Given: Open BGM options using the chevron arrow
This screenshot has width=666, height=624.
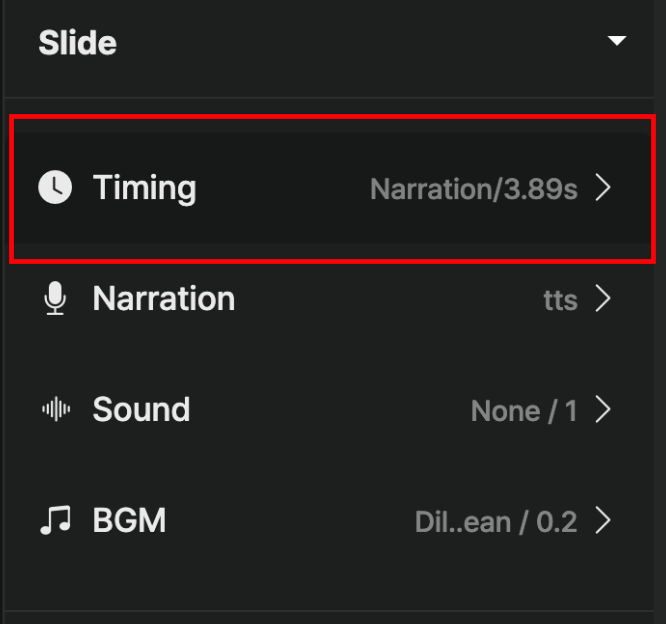Looking at the screenshot, I should pos(603,520).
